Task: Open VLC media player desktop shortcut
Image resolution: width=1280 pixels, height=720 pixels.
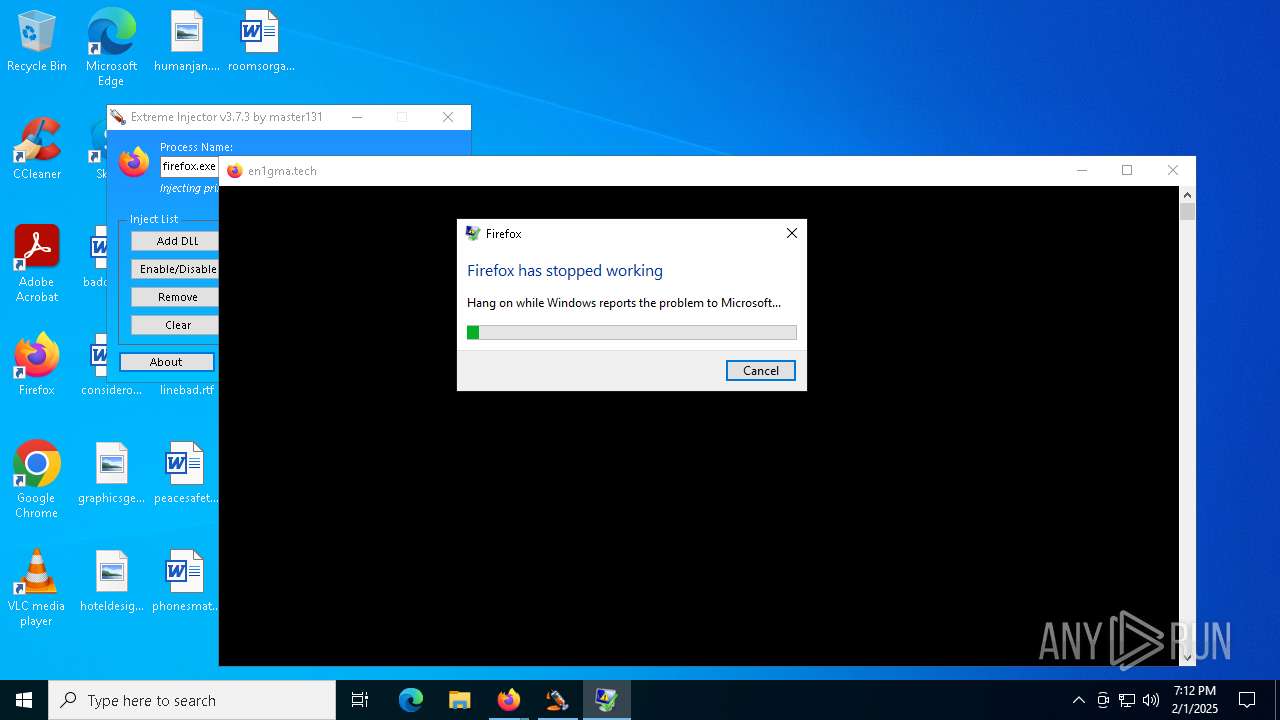Action: [x=37, y=588]
